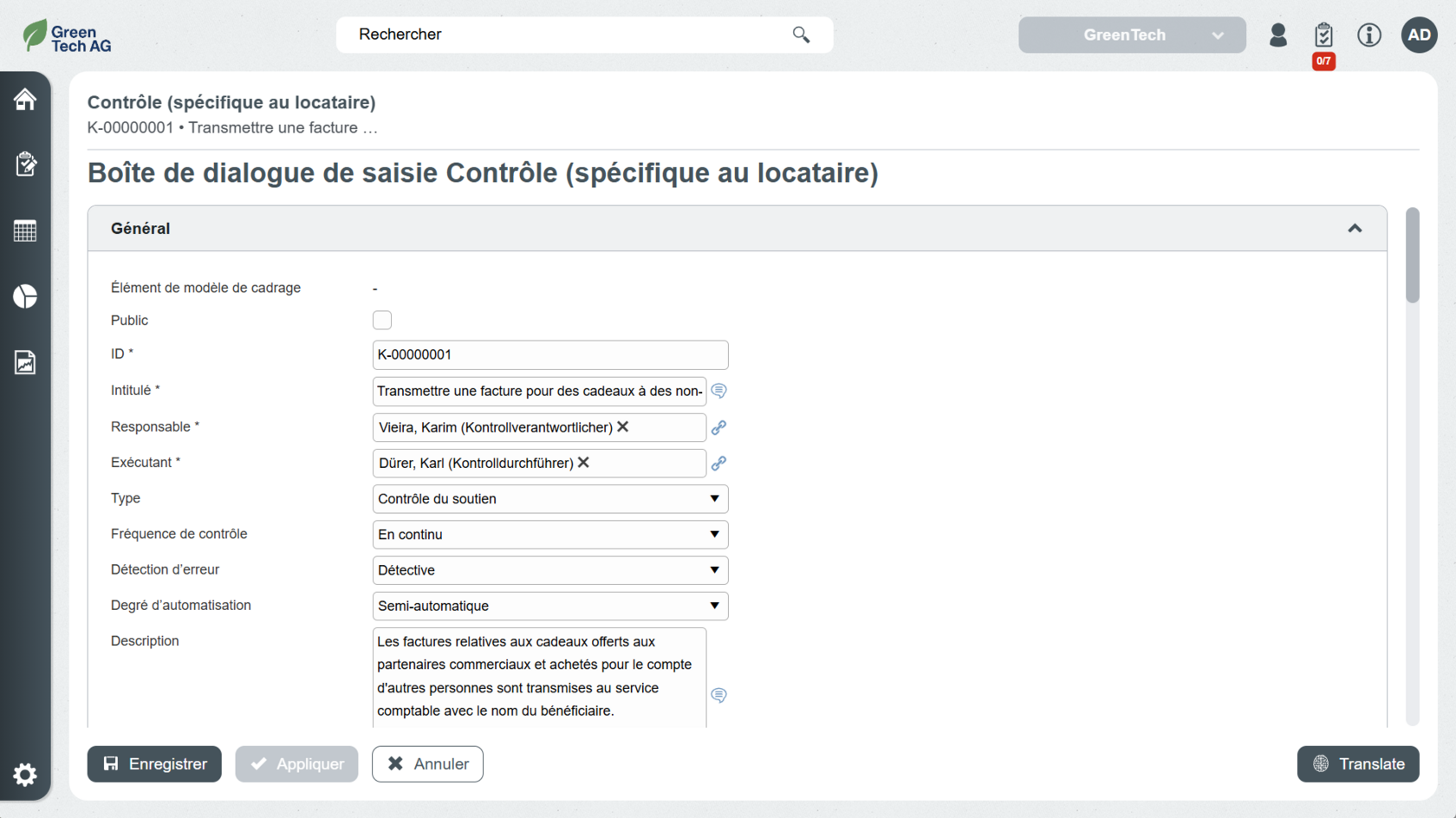Open the home icon in sidebar
1456x818 pixels.
[x=25, y=100]
